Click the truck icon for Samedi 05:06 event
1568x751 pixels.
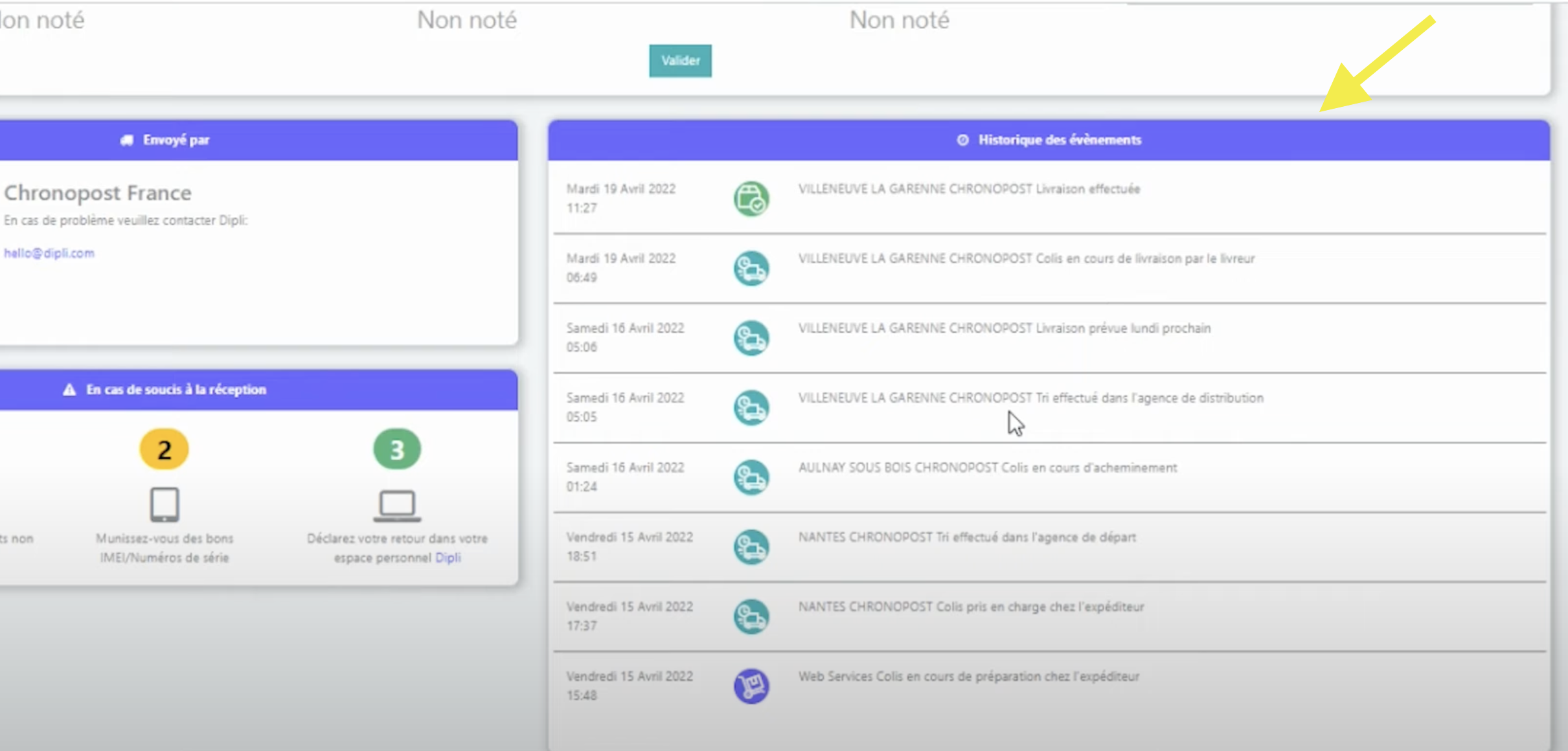(x=751, y=338)
